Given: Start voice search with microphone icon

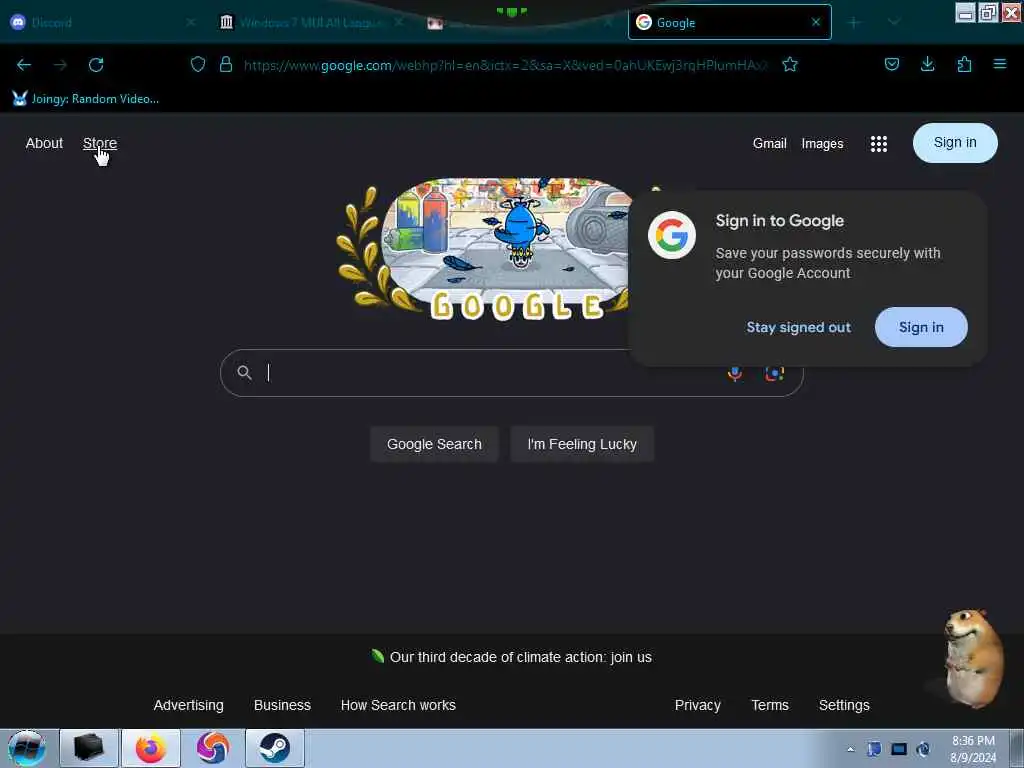Looking at the screenshot, I should pos(735,374).
